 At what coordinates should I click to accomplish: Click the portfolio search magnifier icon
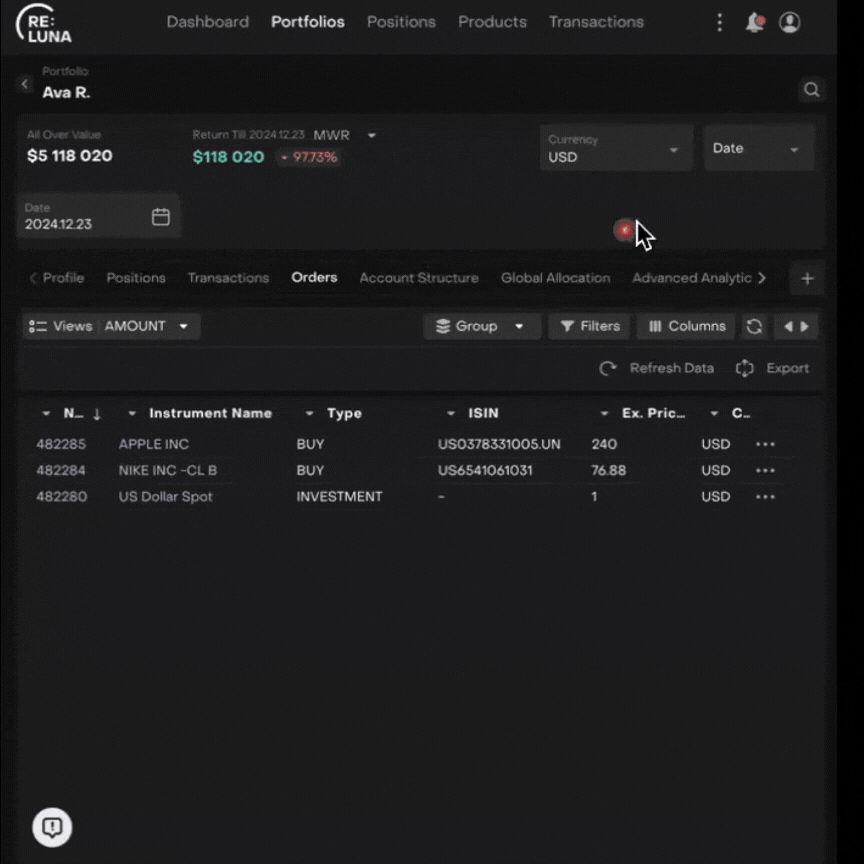[x=811, y=90]
